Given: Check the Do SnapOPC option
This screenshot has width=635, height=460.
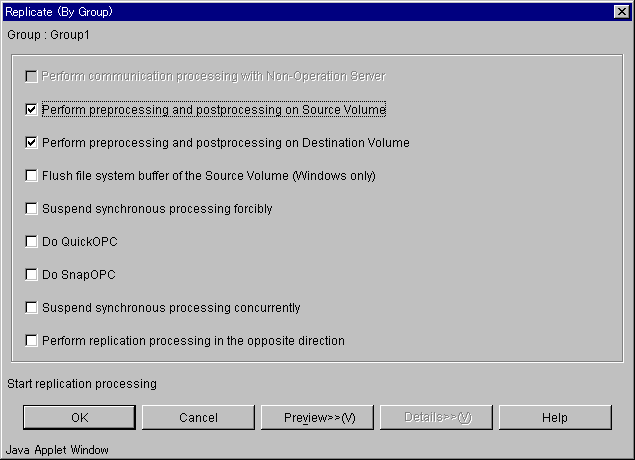Looking at the screenshot, I should [x=31, y=275].
